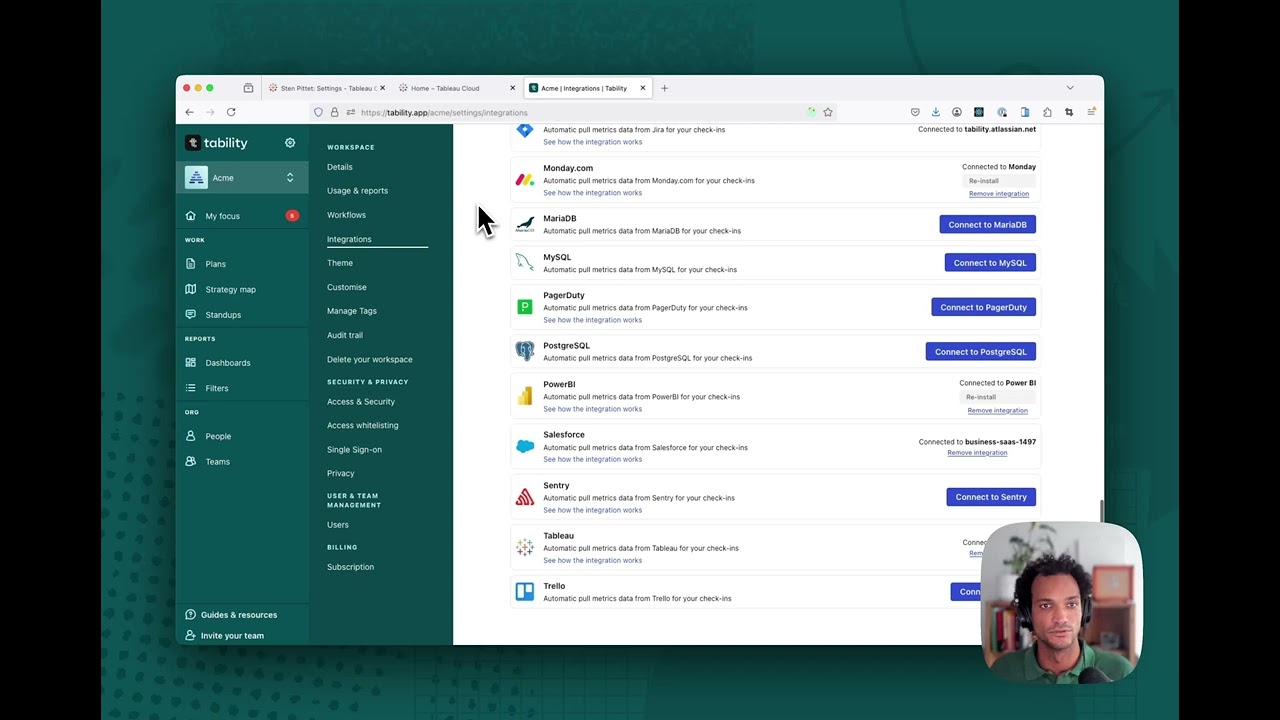The width and height of the screenshot is (1280, 720).
Task: Click the Tability logo icon
Action: [193, 143]
